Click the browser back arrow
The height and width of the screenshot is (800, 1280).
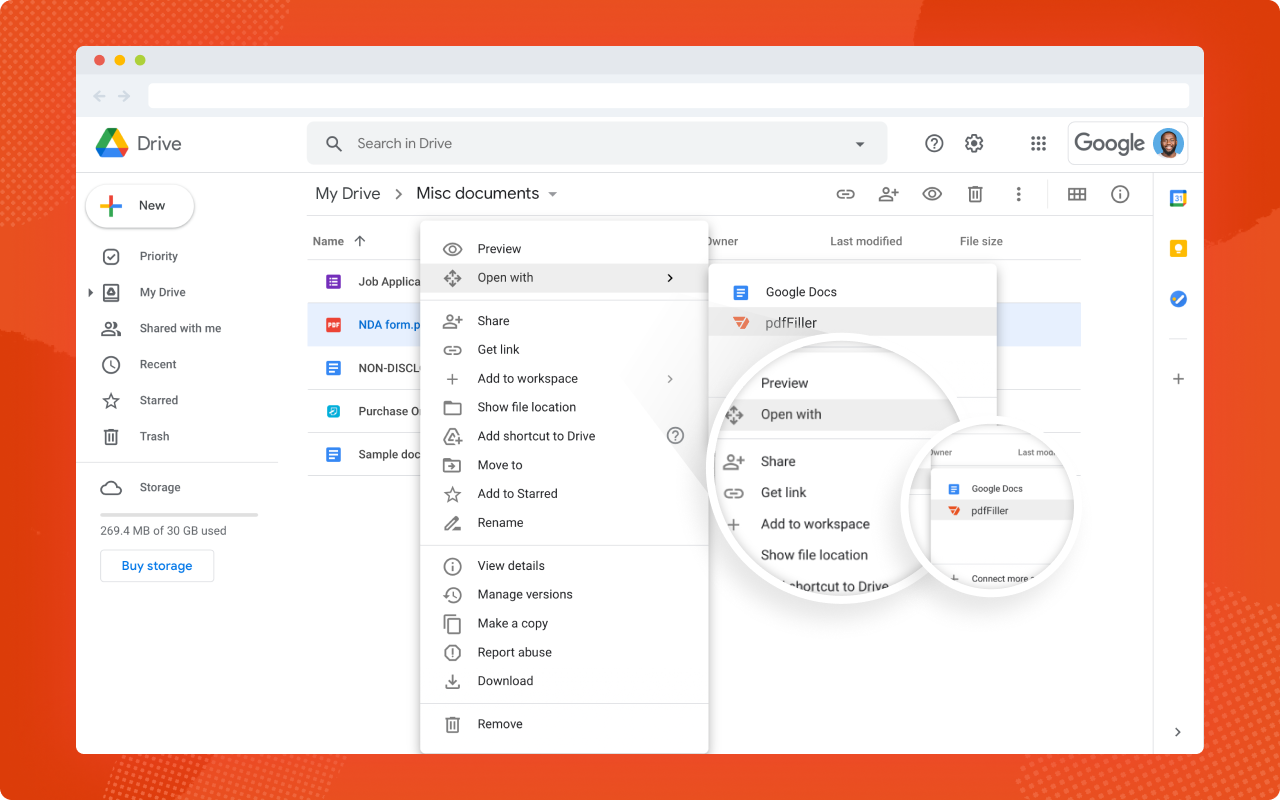pyautogui.click(x=99, y=96)
